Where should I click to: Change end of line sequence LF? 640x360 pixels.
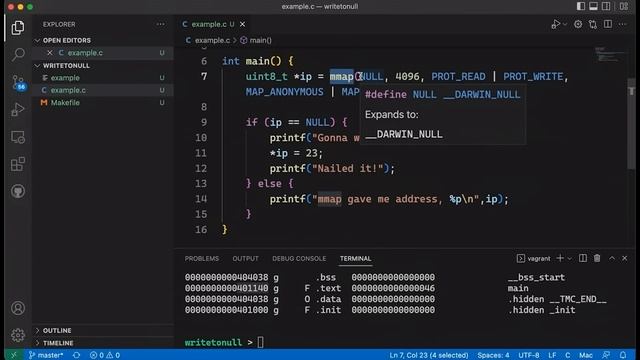pyautogui.click(x=552, y=355)
